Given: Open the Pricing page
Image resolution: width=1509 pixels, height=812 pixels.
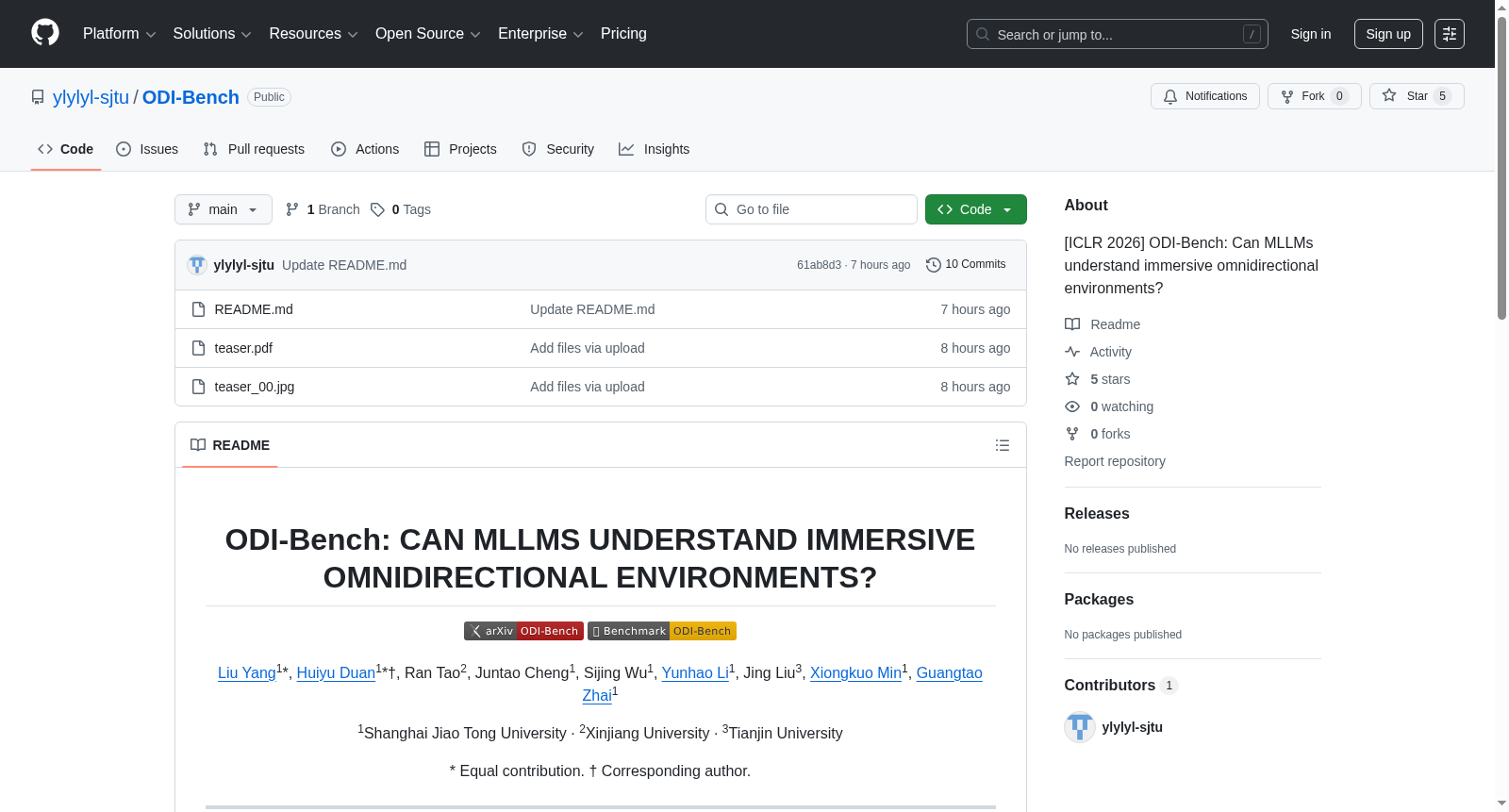Looking at the screenshot, I should 623,34.
